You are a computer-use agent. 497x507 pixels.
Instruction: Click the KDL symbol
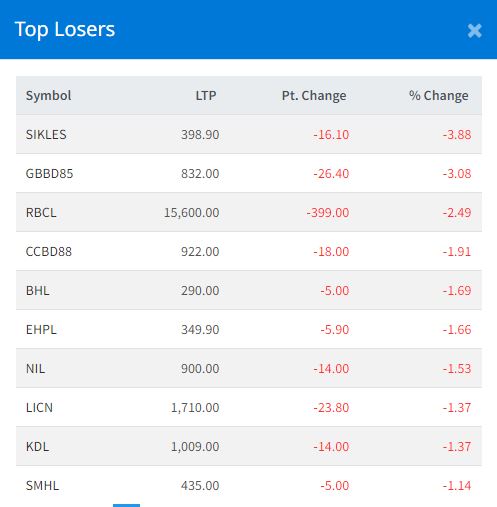coord(37,447)
